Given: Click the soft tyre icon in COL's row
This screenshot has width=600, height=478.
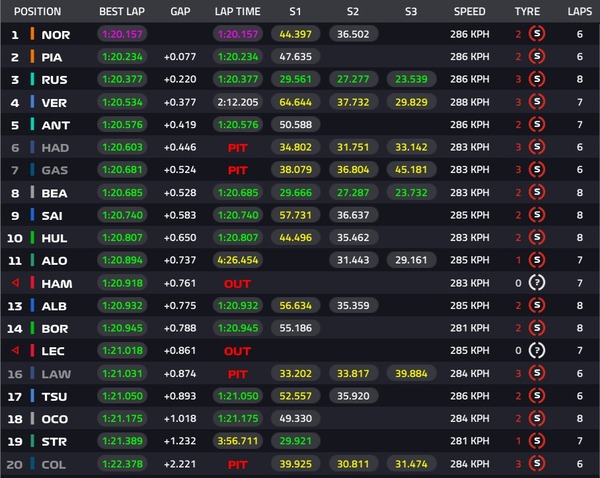Looking at the screenshot, I should [x=538, y=464].
